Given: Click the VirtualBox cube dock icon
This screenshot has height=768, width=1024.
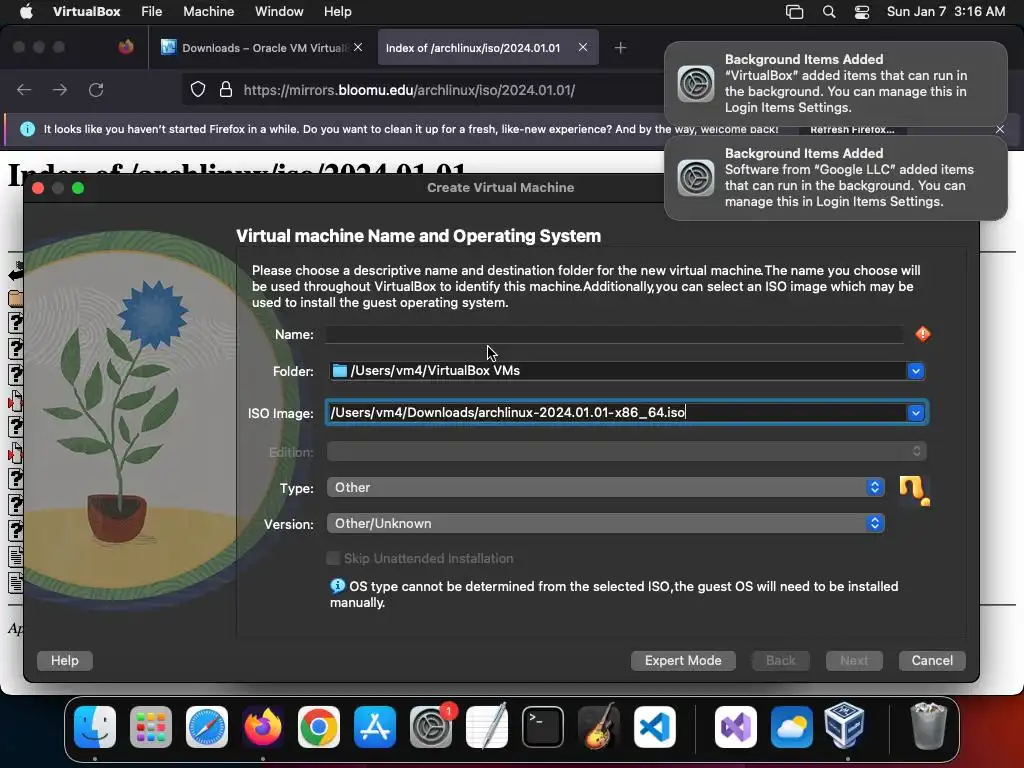Looking at the screenshot, I should tap(844, 726).
